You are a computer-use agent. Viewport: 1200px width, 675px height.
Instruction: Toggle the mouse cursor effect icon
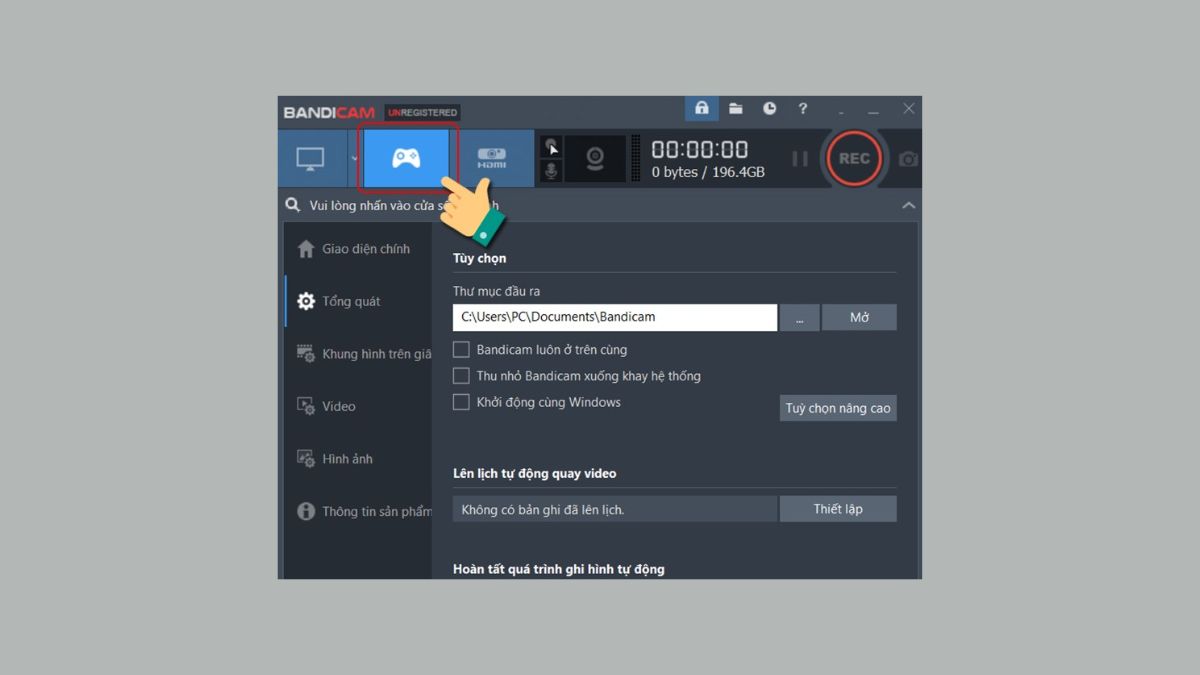(551, 147)
